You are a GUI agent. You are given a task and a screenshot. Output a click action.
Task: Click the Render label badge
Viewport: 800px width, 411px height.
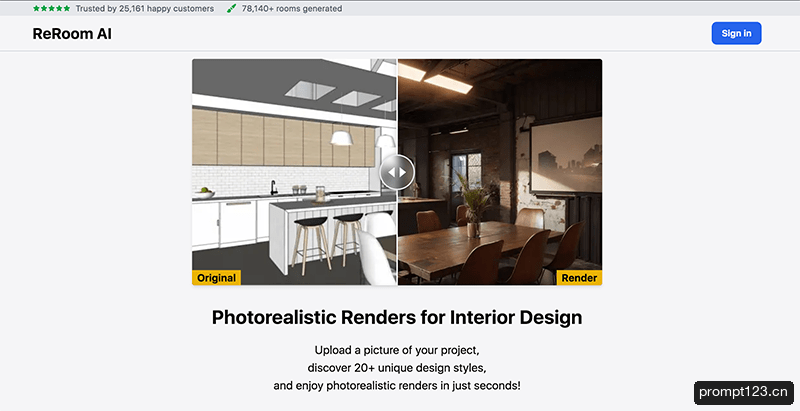[579, 278]
